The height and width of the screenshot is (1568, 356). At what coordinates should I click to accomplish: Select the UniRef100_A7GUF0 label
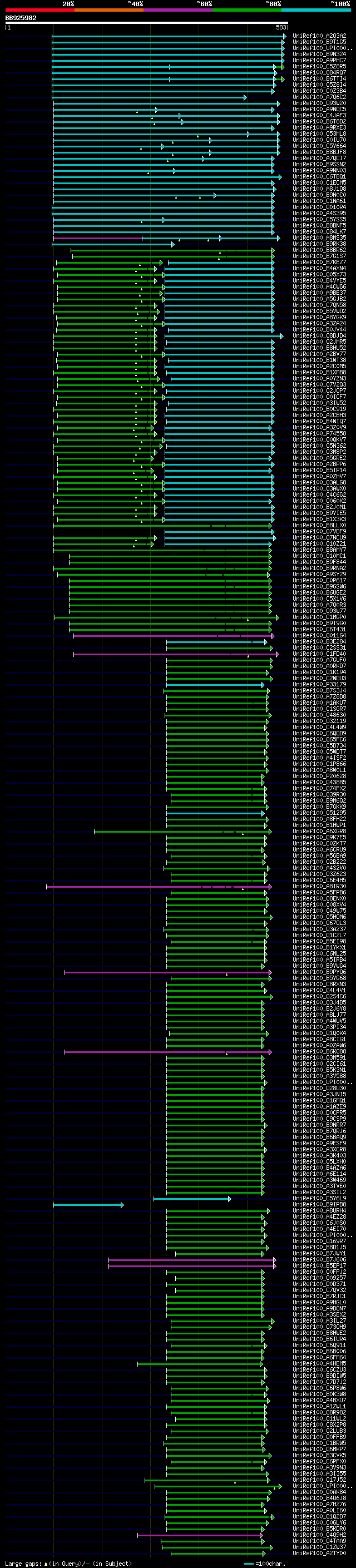tap(319, 660)
